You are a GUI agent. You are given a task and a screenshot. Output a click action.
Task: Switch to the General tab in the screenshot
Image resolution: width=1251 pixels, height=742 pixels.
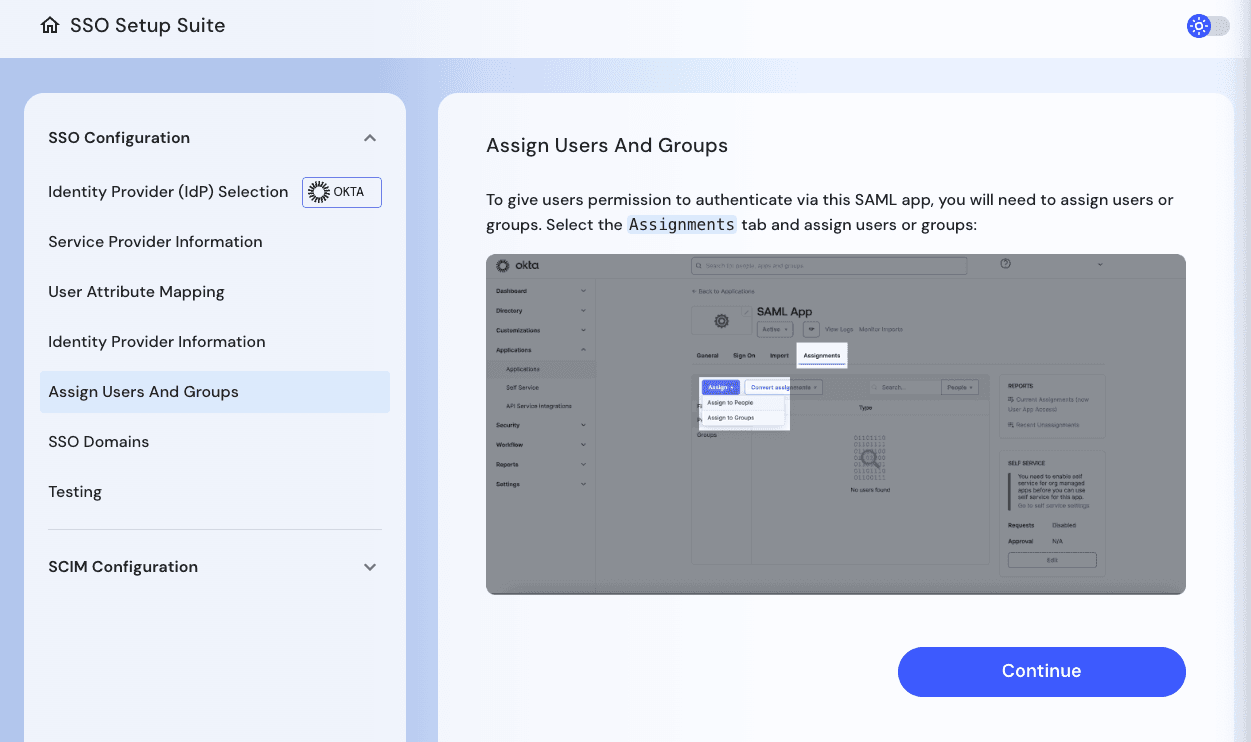pos(708,356)
